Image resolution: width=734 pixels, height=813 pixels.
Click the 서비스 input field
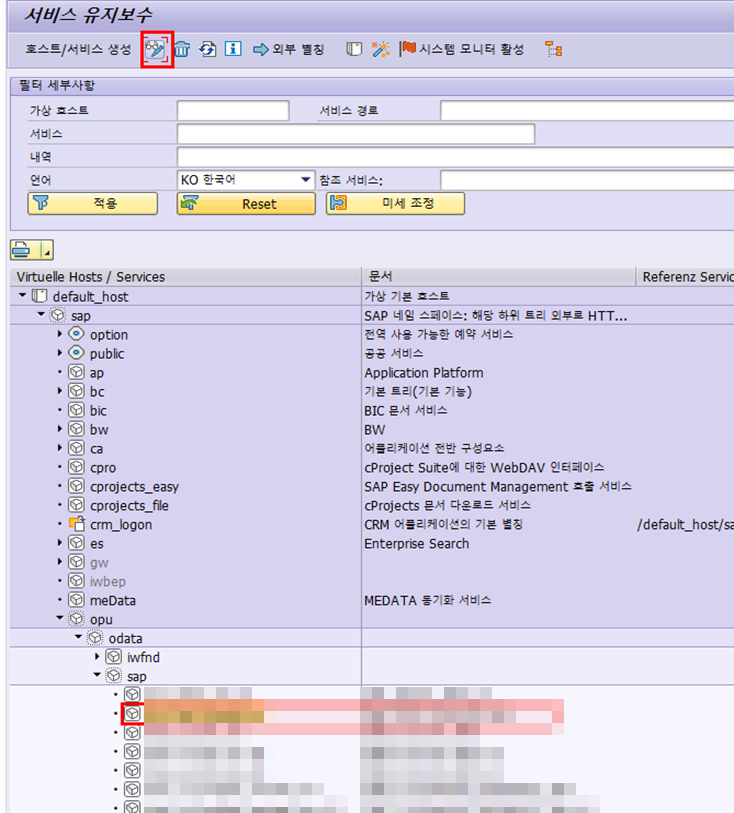pyautogui.click(x=356, y=134)
